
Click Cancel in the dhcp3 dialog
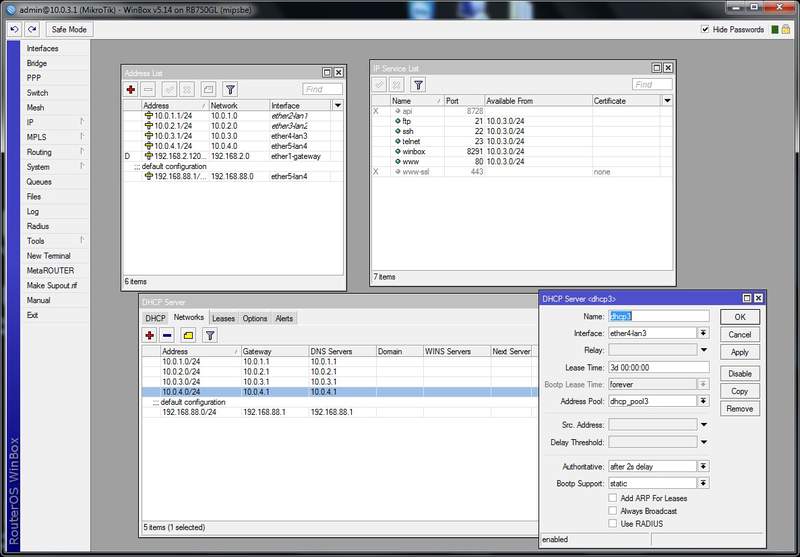point(740,335)
